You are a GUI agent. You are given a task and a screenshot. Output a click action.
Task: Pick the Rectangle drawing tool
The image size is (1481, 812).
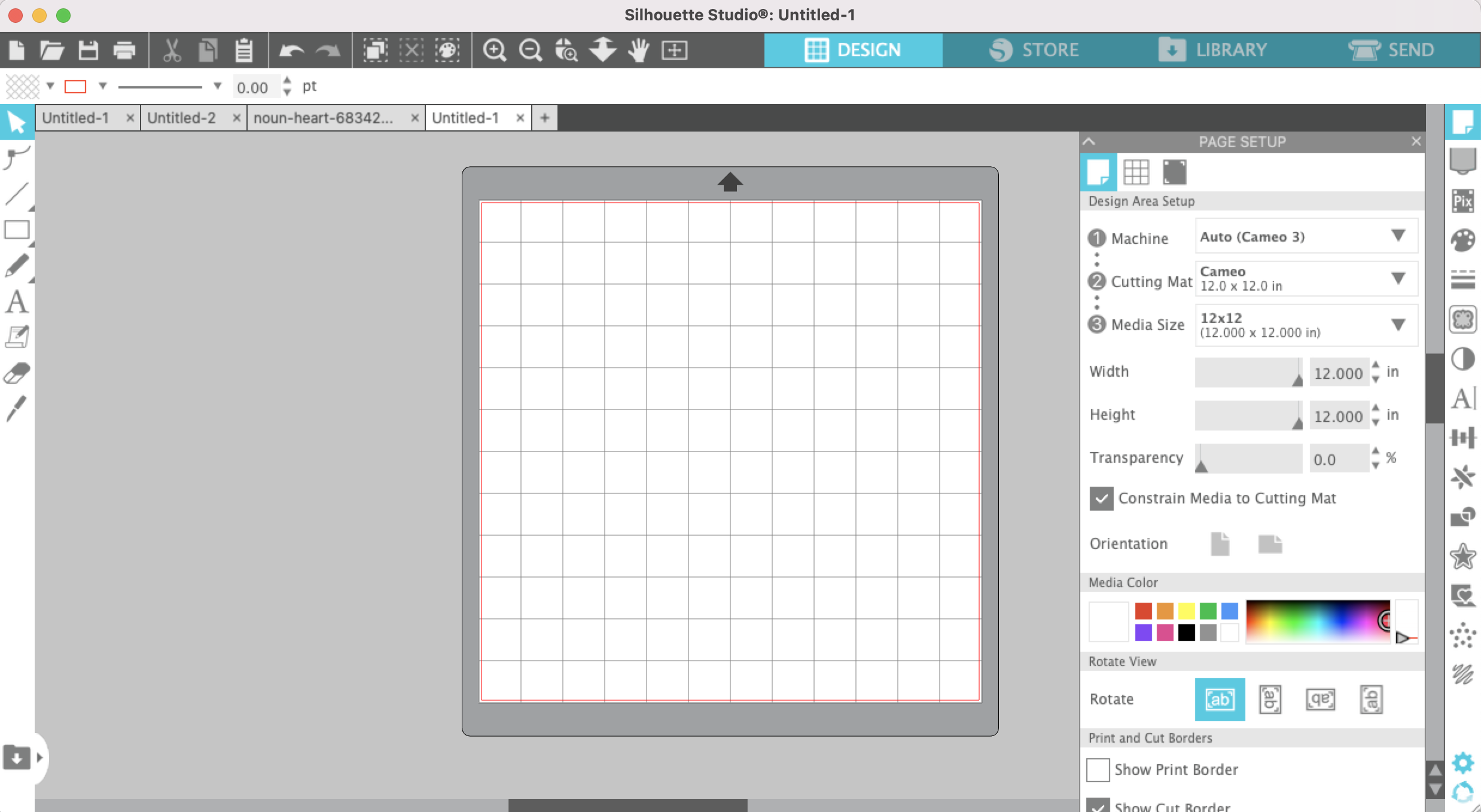pos(17,230)
